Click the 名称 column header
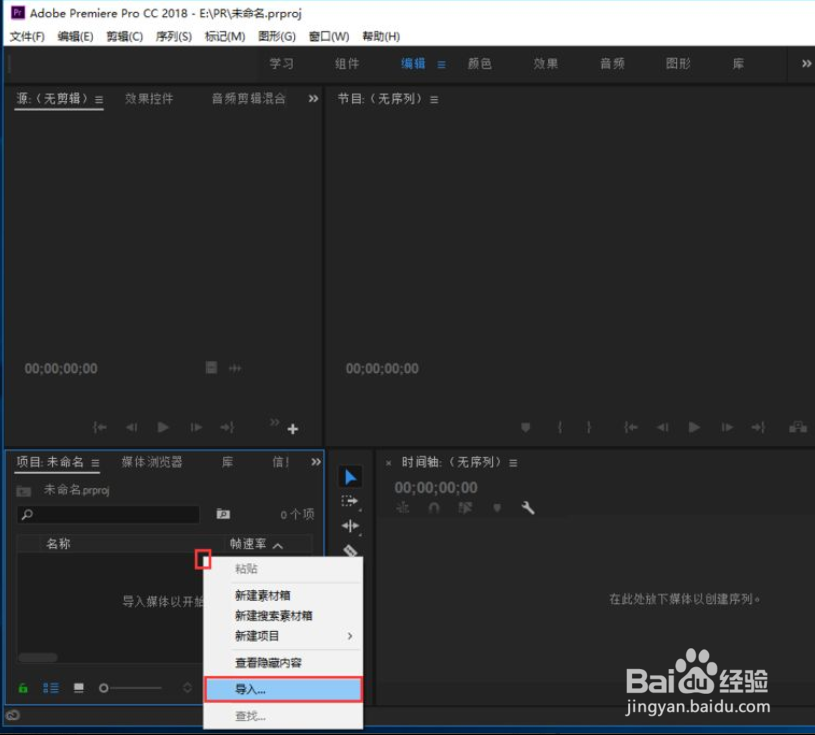Screen dimensions: 815x735 58,544
